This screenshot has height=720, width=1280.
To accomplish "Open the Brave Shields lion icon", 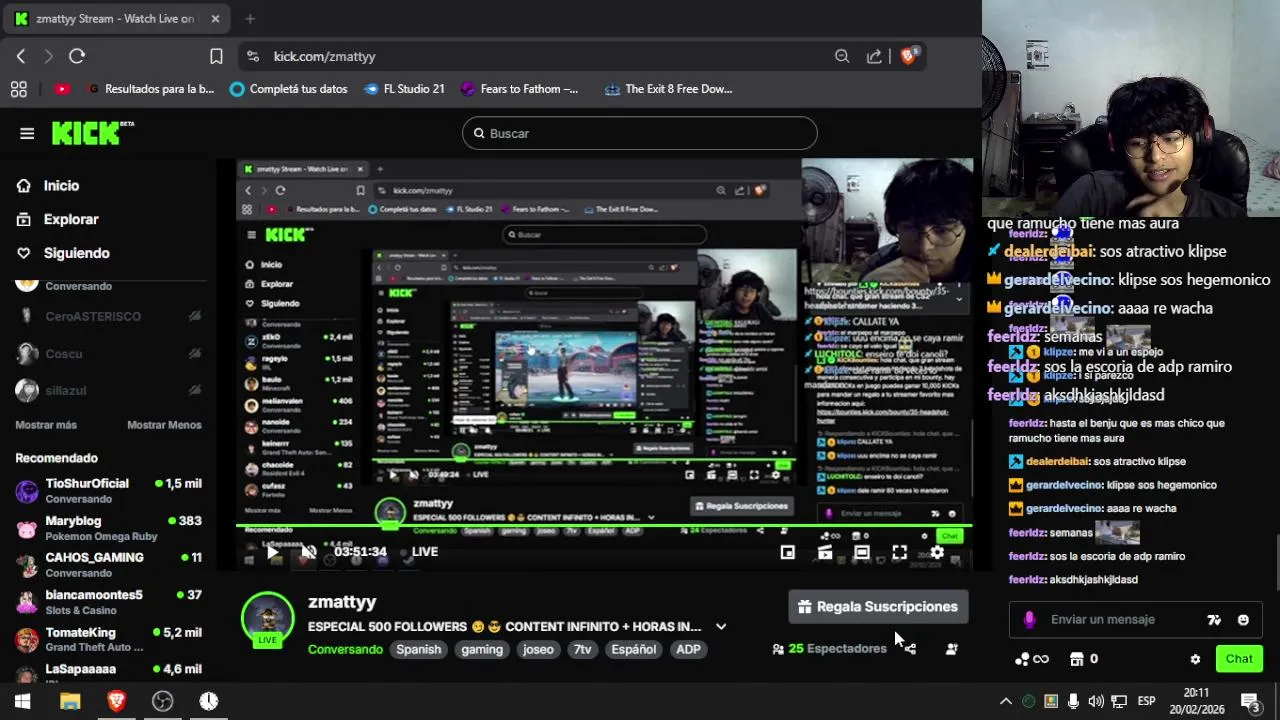I will pos(908,56).
